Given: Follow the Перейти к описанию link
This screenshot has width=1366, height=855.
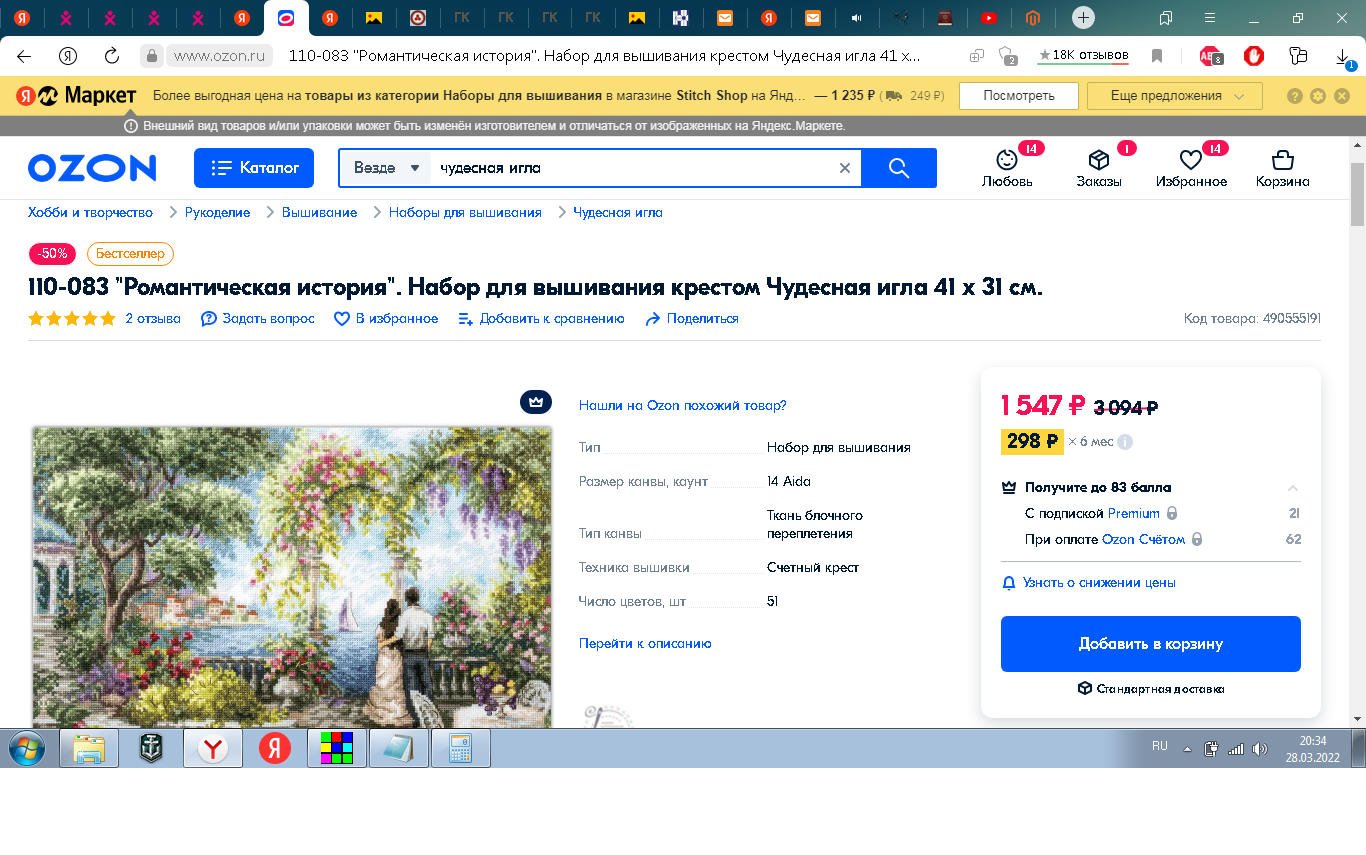Looking at the screenshot, I should tap(645, 644).
